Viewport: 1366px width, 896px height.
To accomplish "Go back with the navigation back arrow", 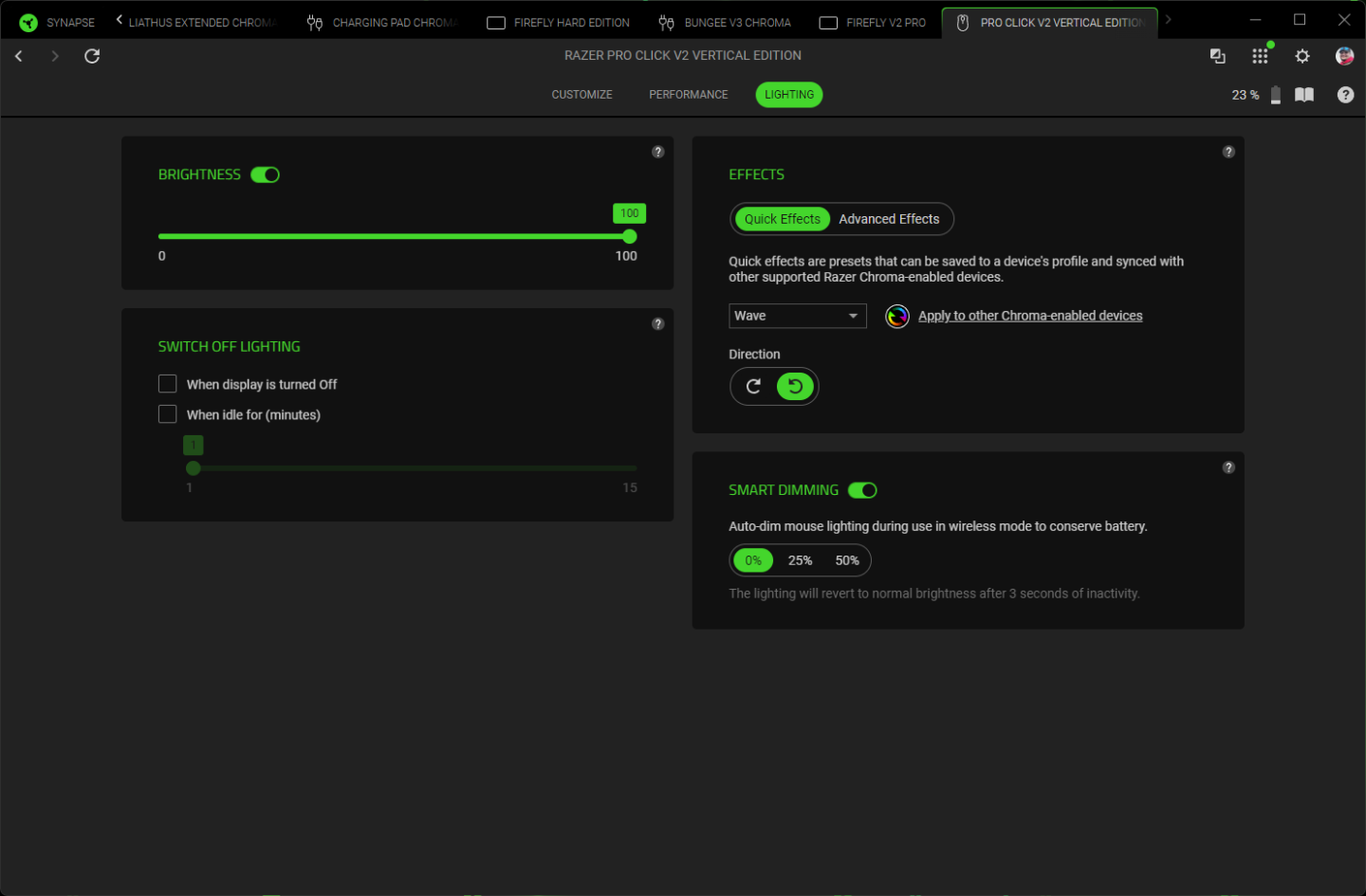I will click(19, 56).
